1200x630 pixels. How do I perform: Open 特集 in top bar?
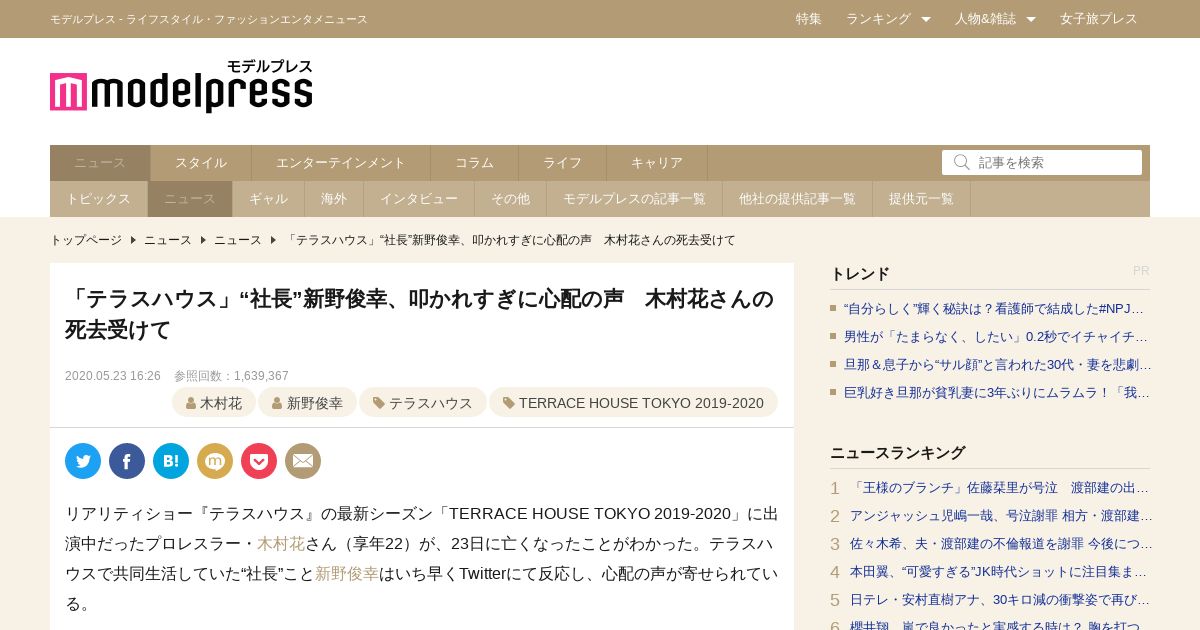coord(809,19)
